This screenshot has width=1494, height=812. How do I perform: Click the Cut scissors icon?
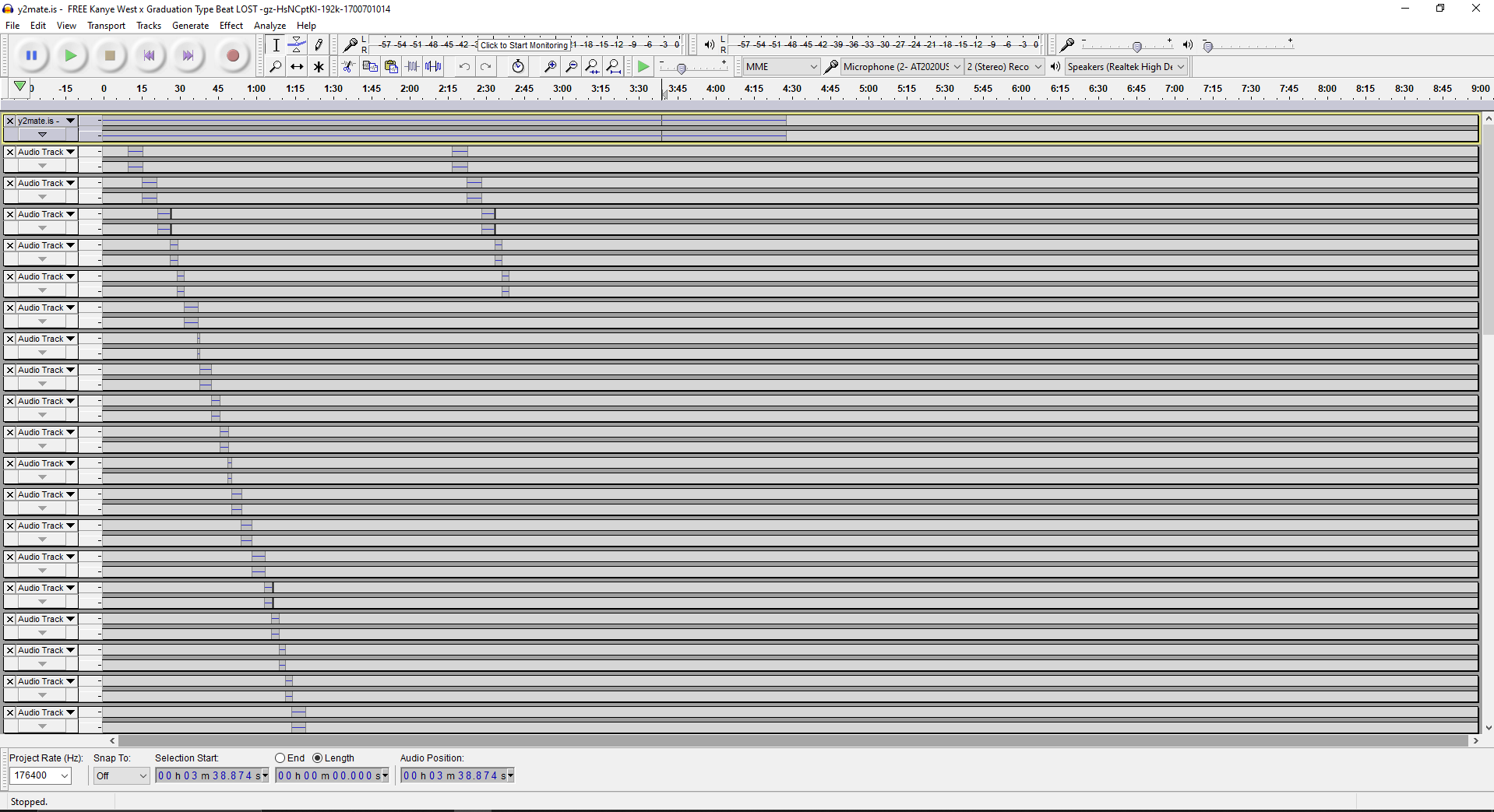pyautogui.click(x=348, y=67)
